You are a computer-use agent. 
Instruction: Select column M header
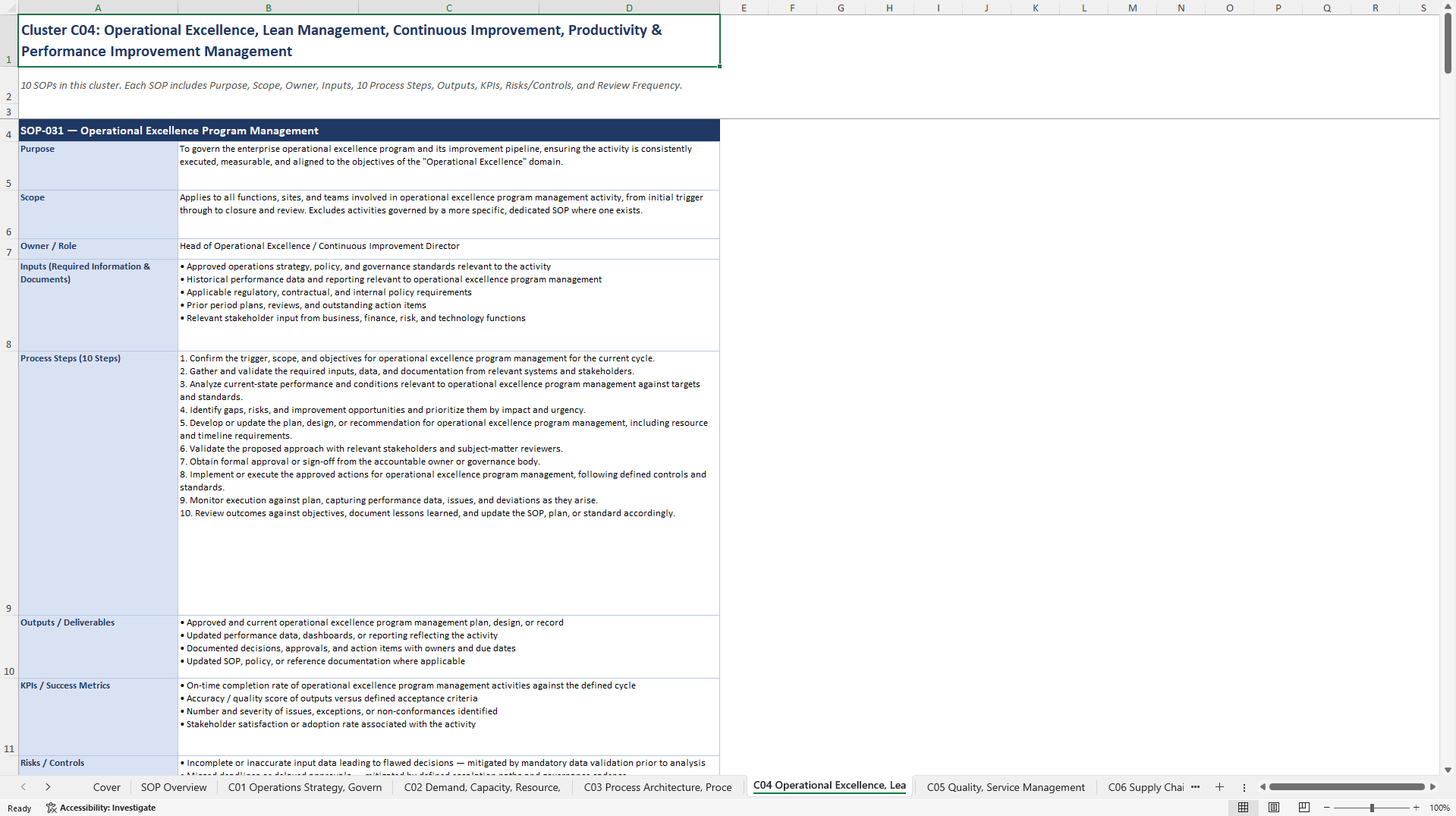click(1132, 8)
